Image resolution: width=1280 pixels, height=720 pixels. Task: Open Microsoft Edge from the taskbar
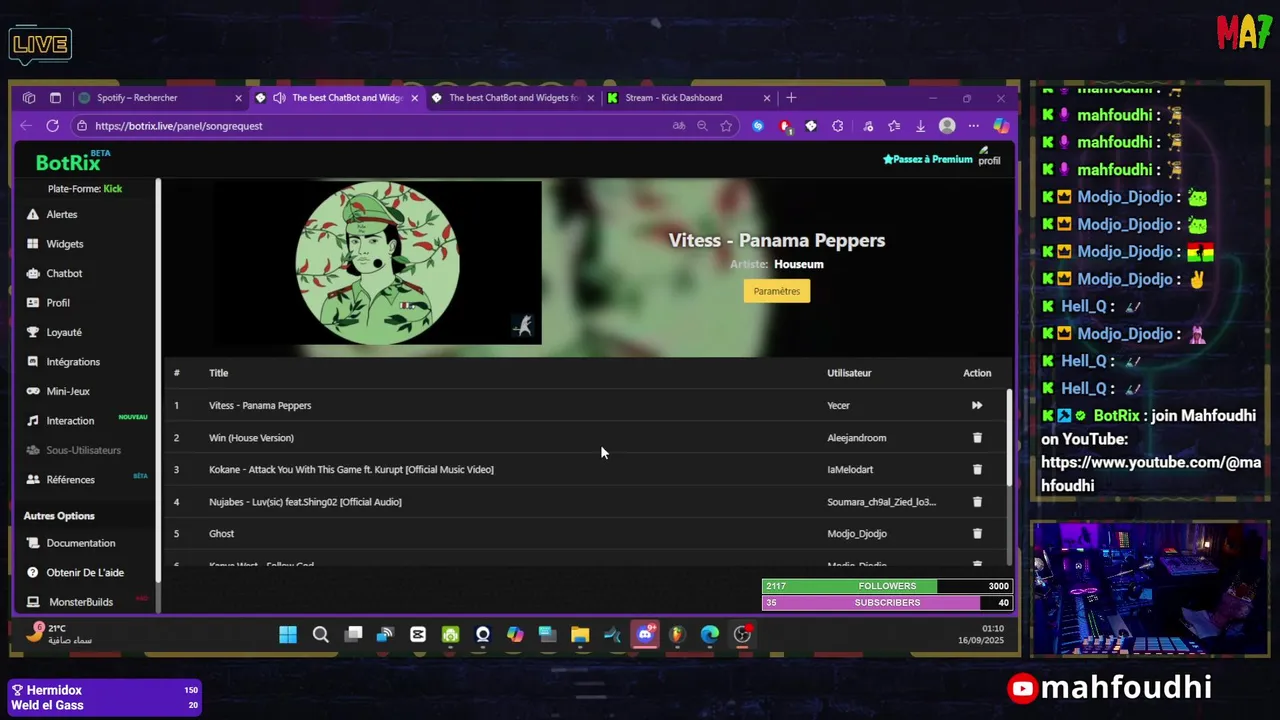pos(710,635)
